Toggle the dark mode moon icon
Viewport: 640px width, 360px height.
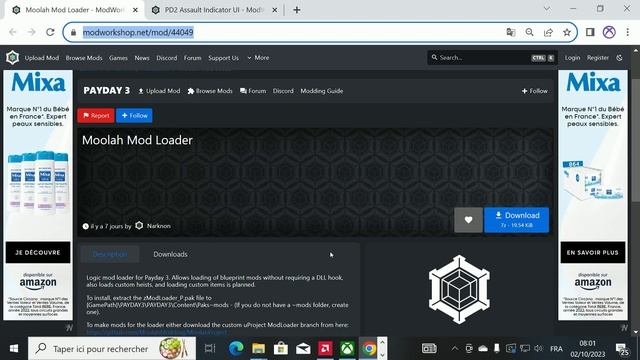point(619,58)
